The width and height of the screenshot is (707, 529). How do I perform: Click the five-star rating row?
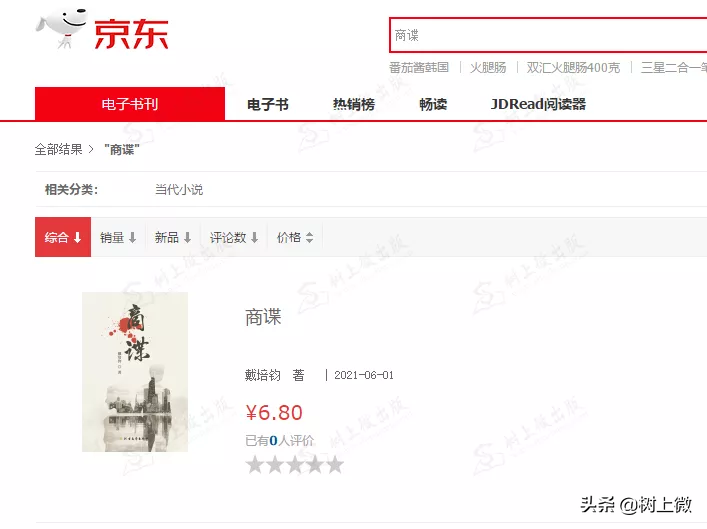pyautogui.click(x=295, y=465)
